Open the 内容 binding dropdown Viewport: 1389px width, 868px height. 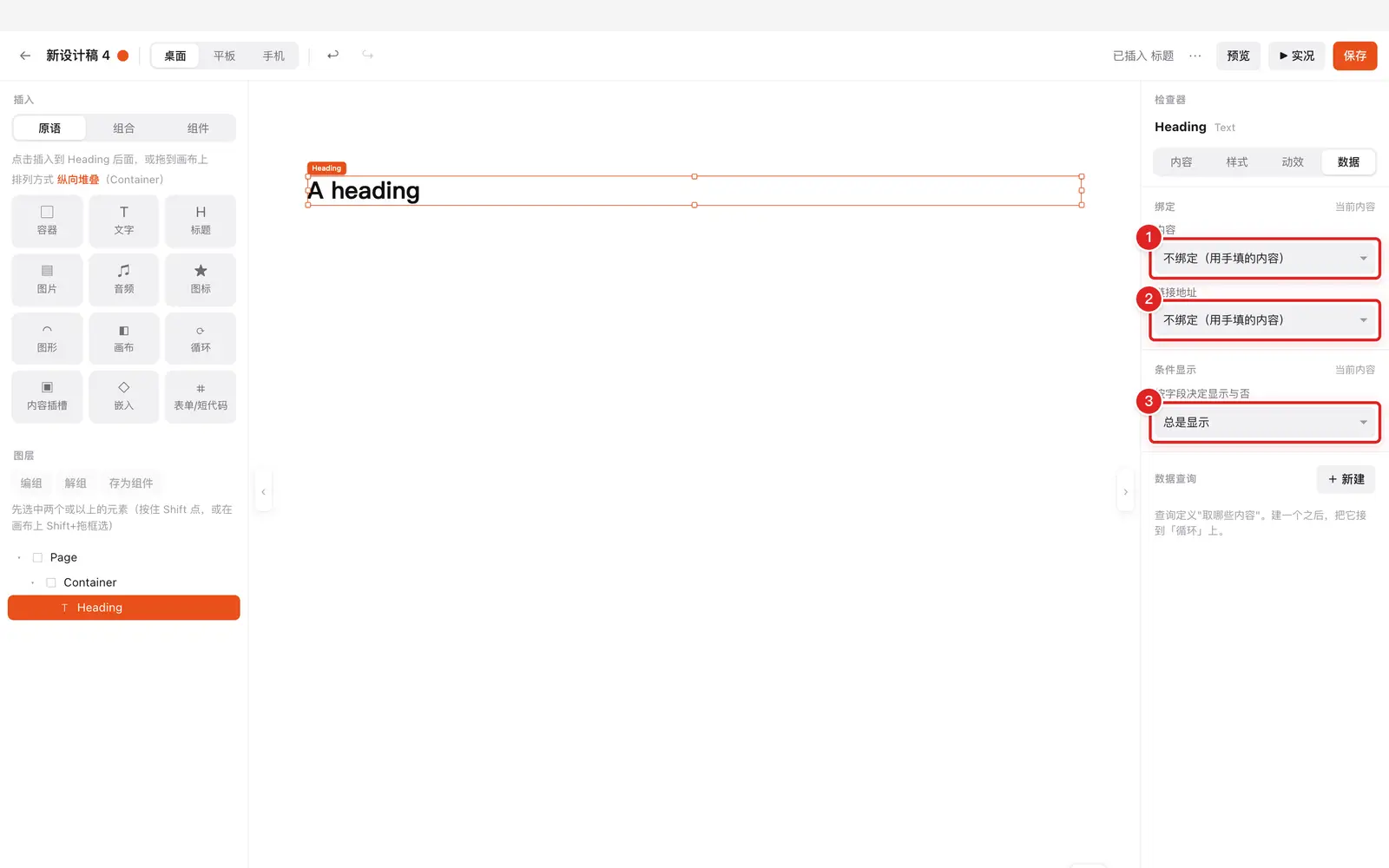pos(1265,259)
